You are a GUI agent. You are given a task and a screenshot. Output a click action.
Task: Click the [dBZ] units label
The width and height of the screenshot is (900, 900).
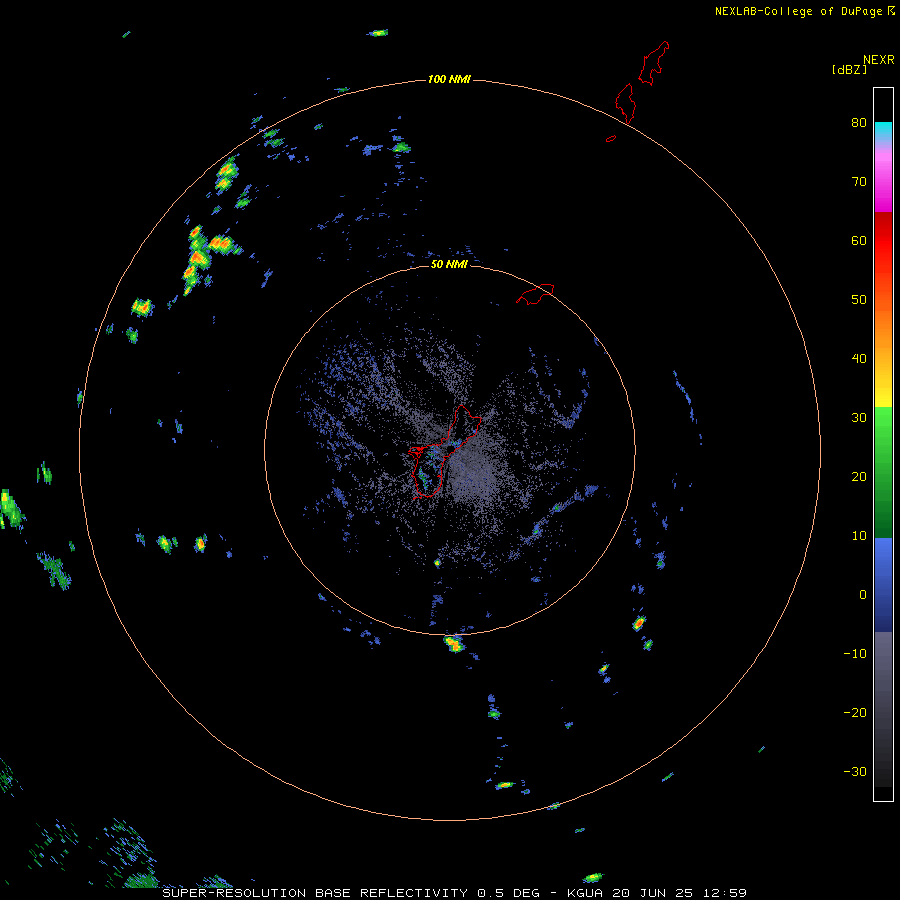point(849,69)
